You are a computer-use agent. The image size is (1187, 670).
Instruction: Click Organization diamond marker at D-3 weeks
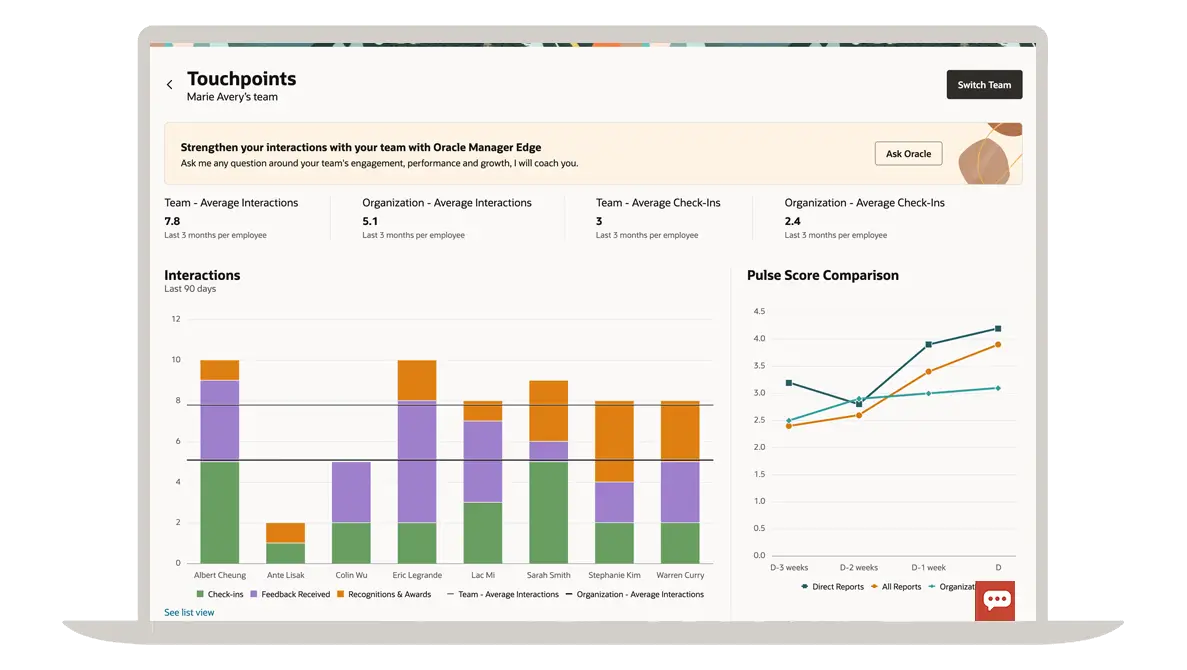tap(789, 421)
